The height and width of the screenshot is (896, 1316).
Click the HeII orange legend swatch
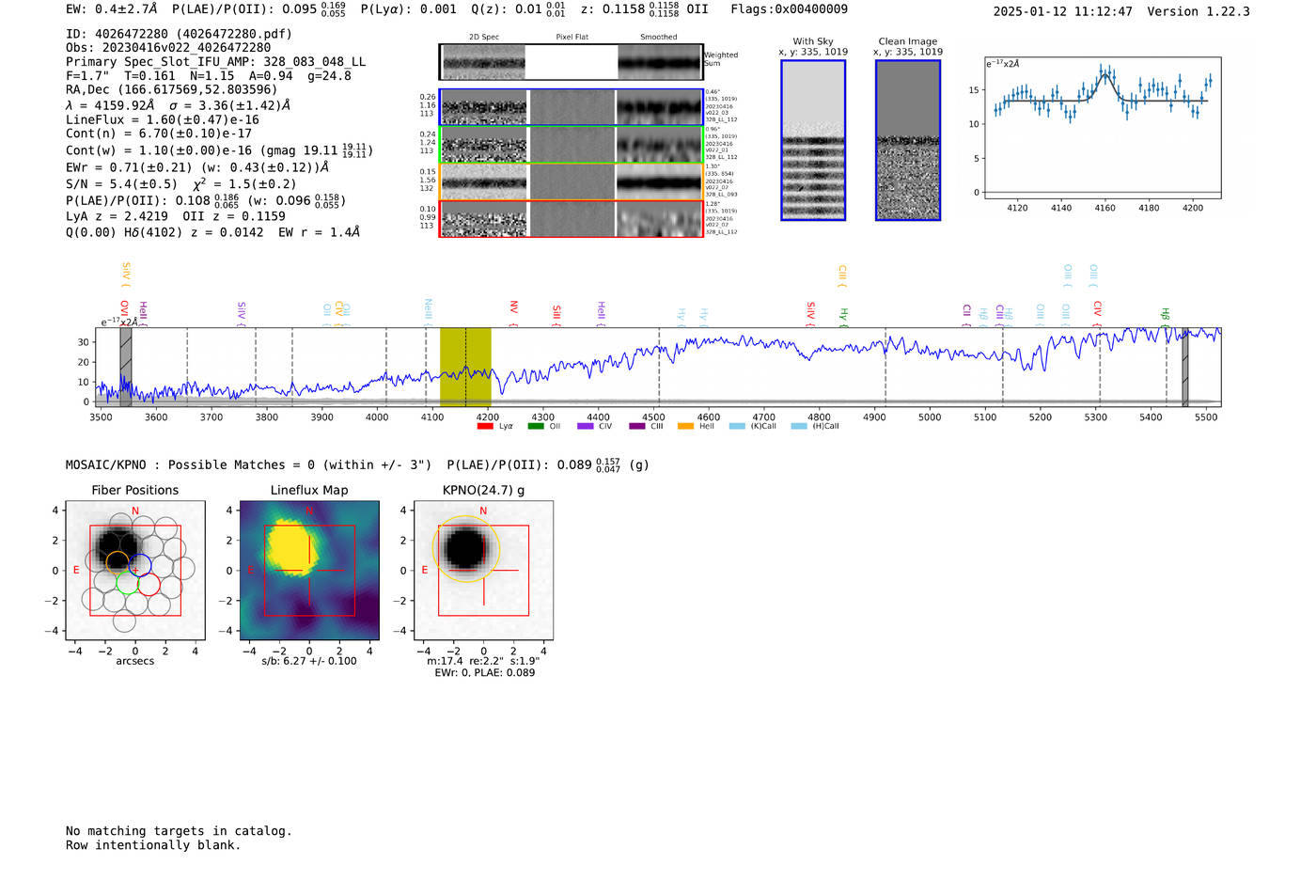click(686, 426)
